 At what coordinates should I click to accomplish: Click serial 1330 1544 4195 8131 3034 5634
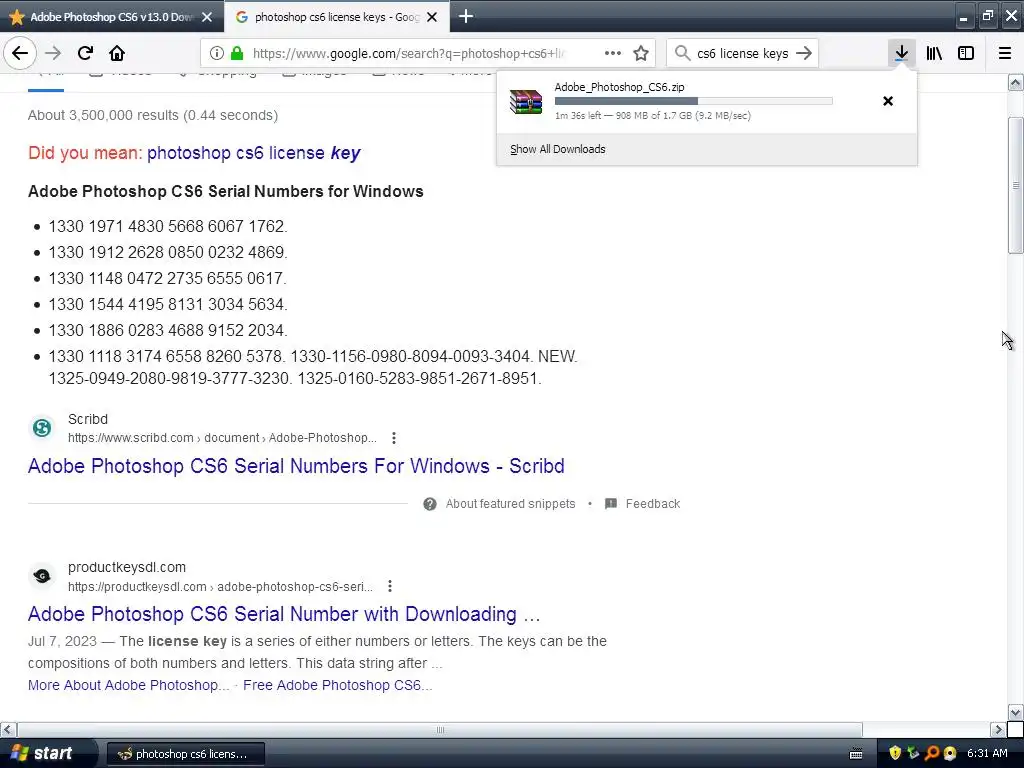[x=168, y=304]
